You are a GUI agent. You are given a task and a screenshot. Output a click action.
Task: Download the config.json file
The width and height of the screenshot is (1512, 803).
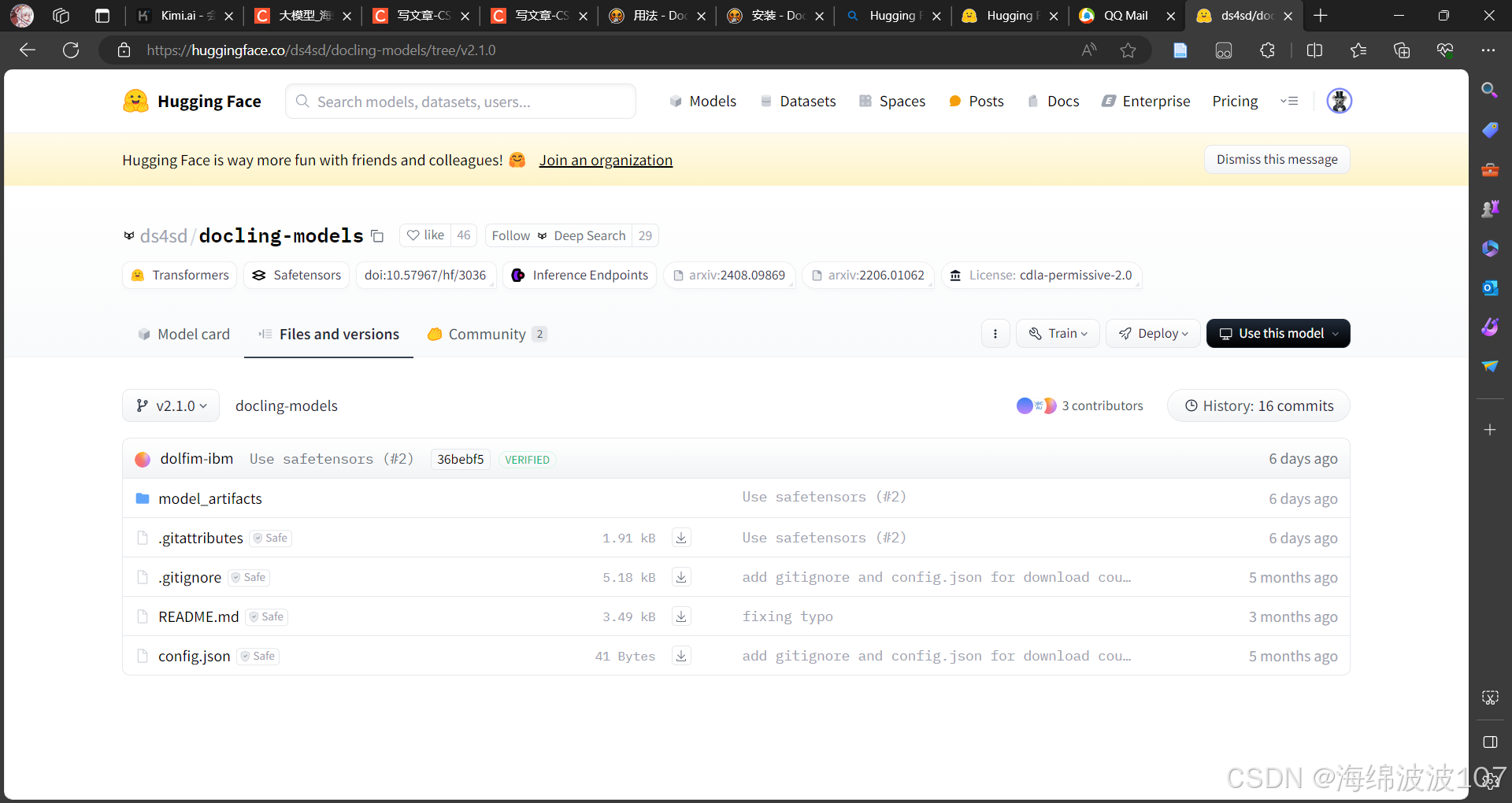681,656
